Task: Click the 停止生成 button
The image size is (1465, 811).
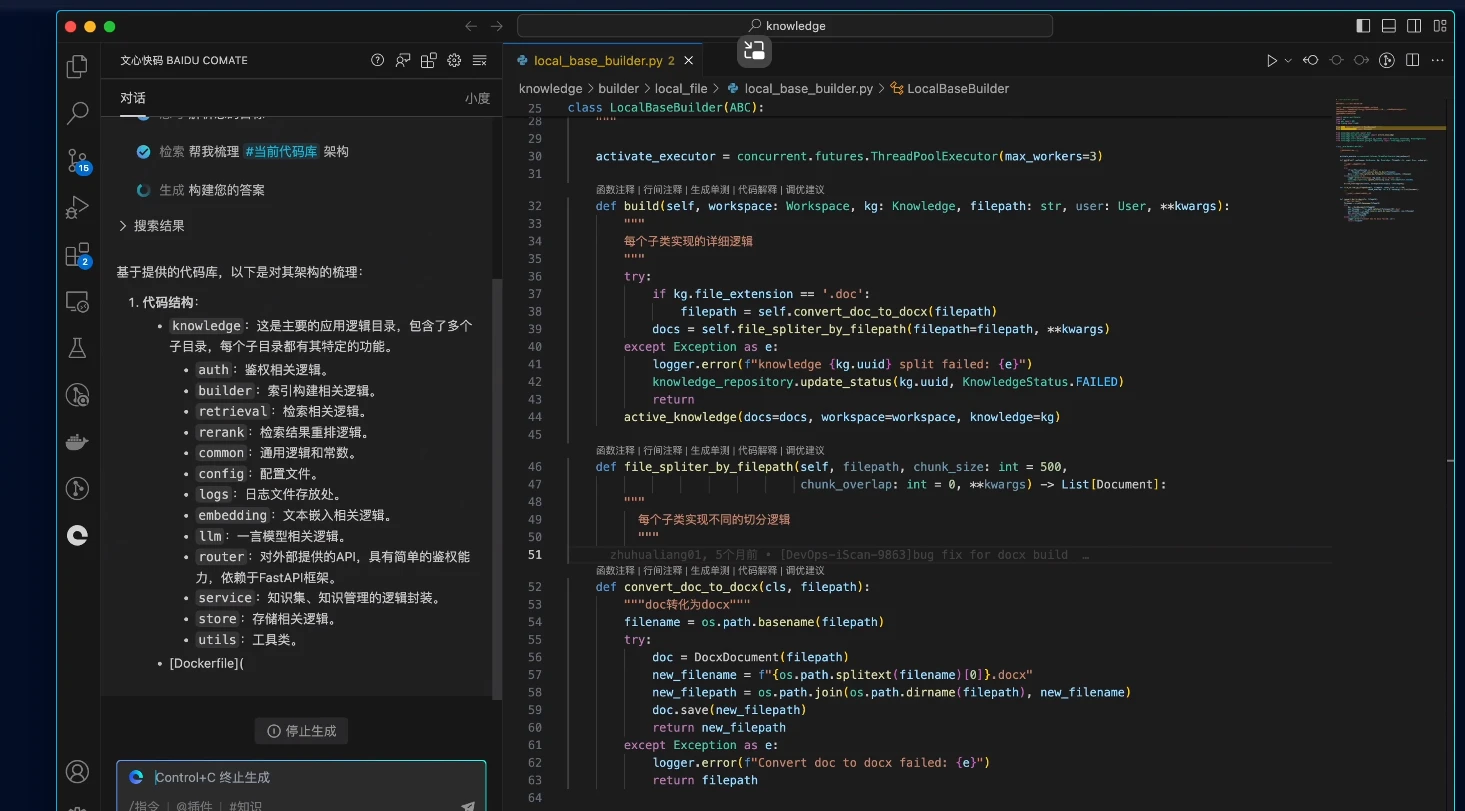Action: tap(302, 731)
